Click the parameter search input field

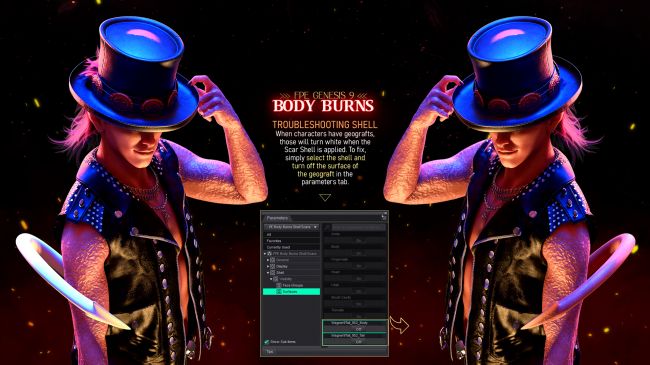(359, 227)
